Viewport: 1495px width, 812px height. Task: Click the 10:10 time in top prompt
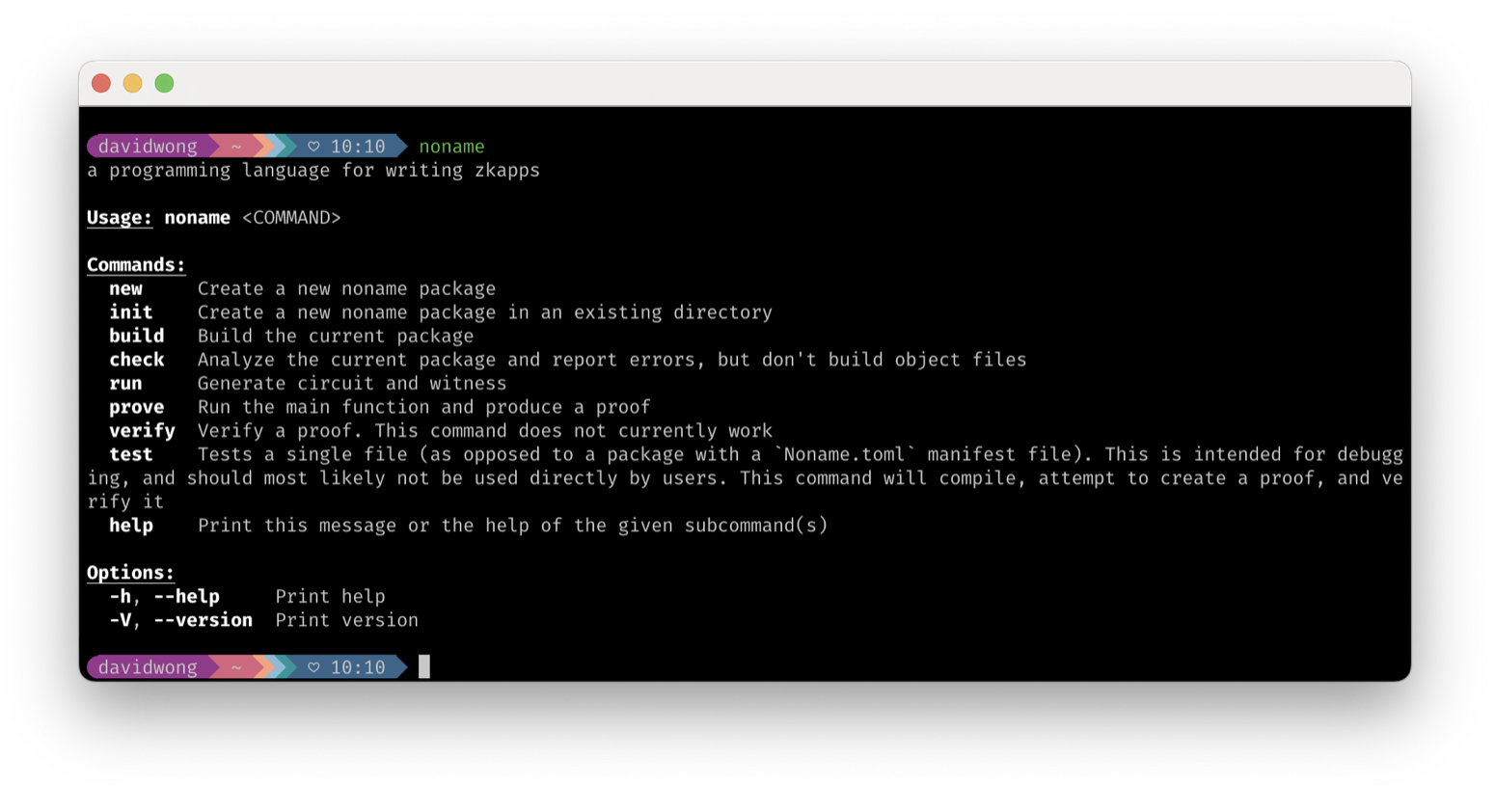coord(358,147)
